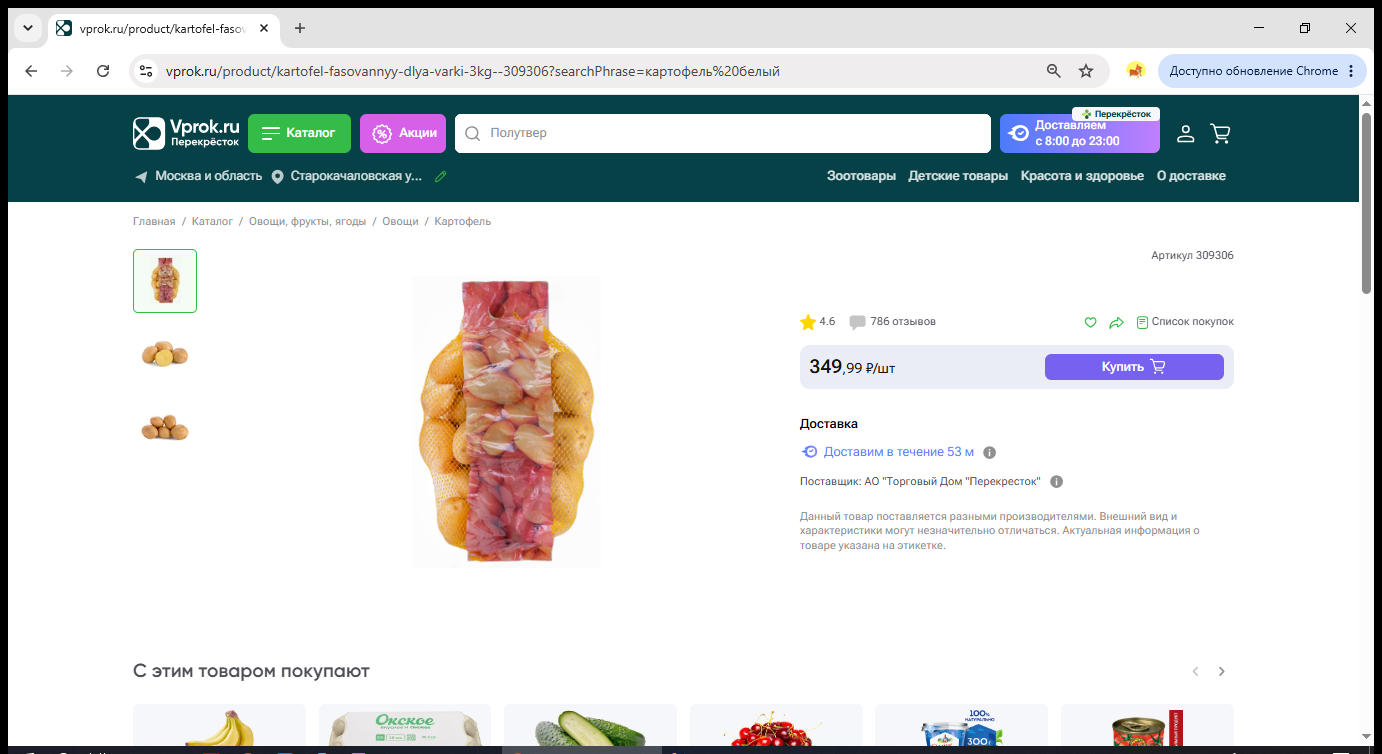Screen dimensions: 1382x754
Task: Open the Овощи breadcrumb link
Action: [400, 222]
